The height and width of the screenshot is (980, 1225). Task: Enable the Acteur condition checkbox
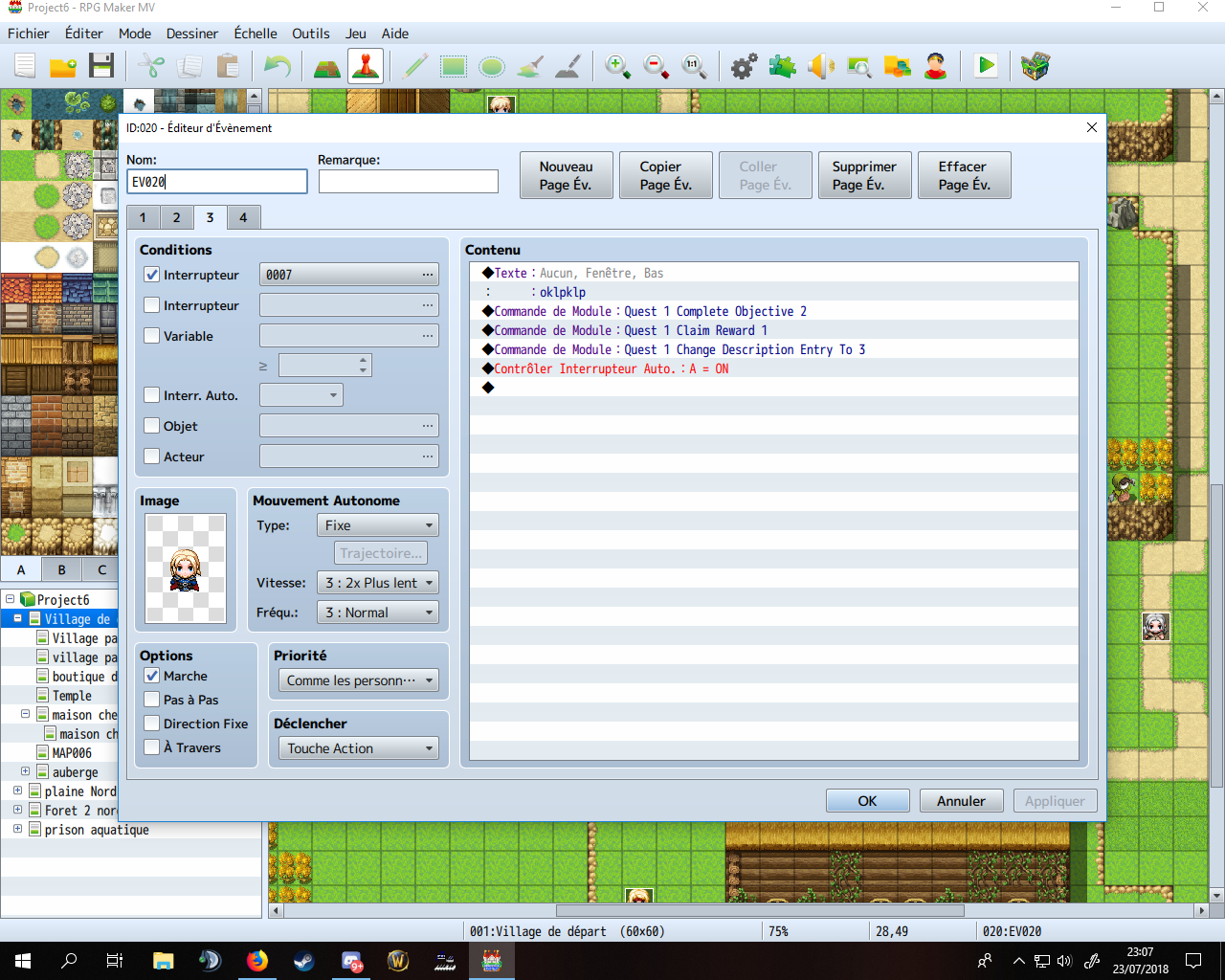pyautogui.click(x=151, y=457)
